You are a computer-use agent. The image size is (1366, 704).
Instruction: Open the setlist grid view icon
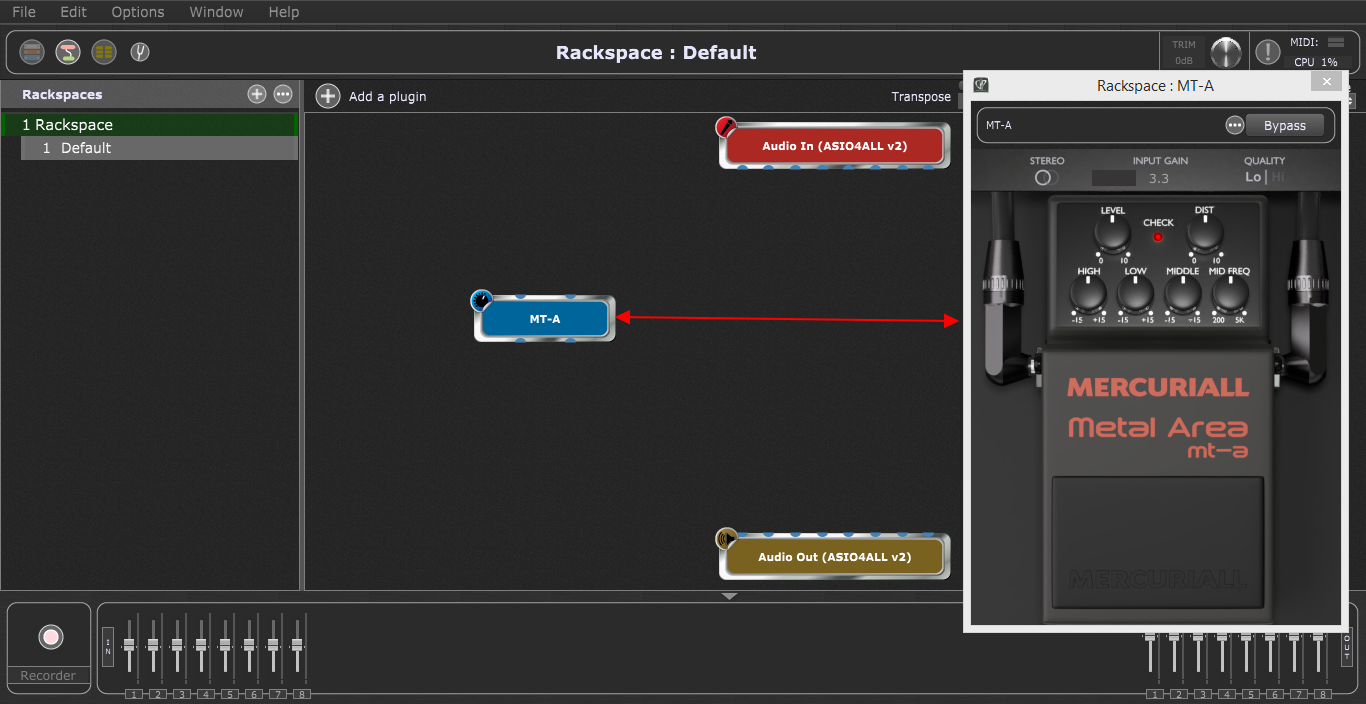(104, 52)
